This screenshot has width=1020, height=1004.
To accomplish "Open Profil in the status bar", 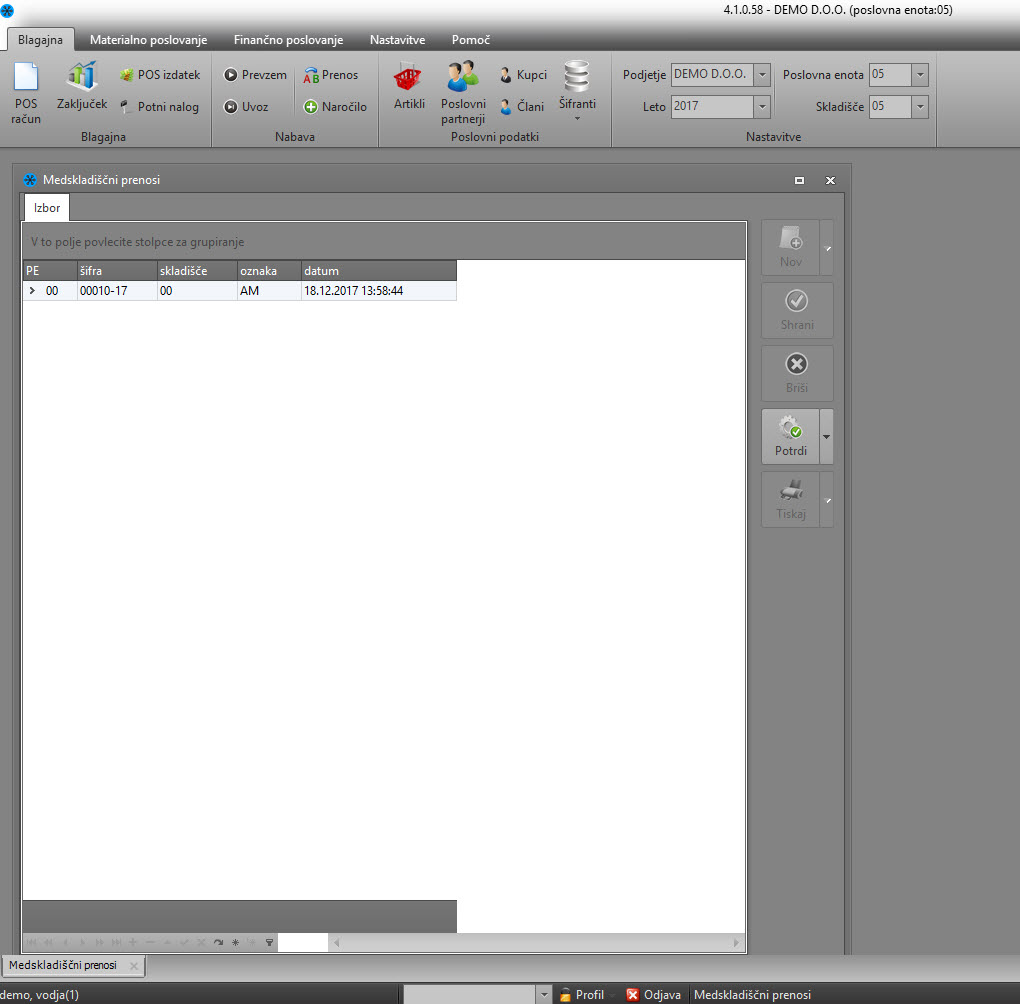I will coord(582,994).
